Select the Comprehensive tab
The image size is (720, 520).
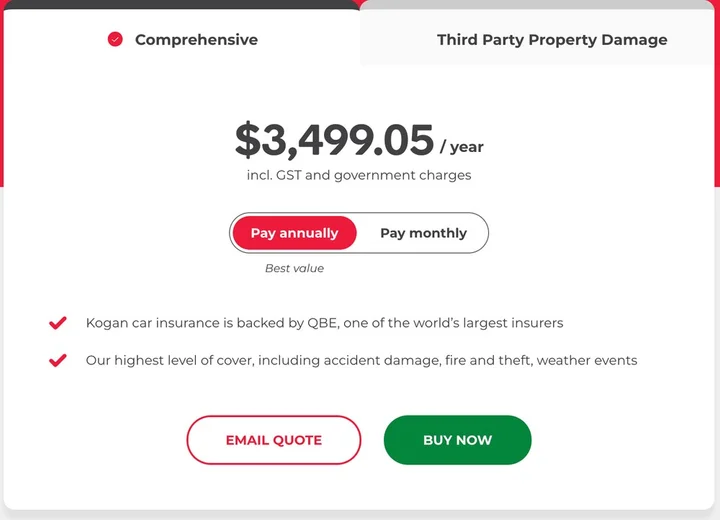(x=196, y=40)
